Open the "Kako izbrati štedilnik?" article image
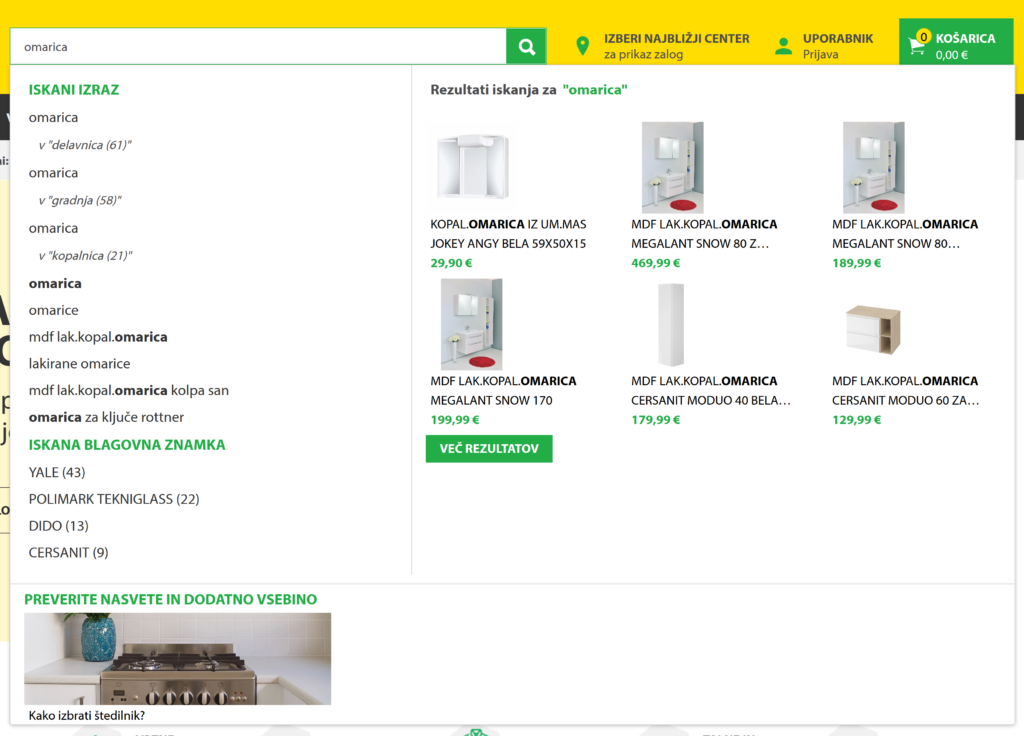Screen dimensions: 1024x736 [x=177, y=658]
